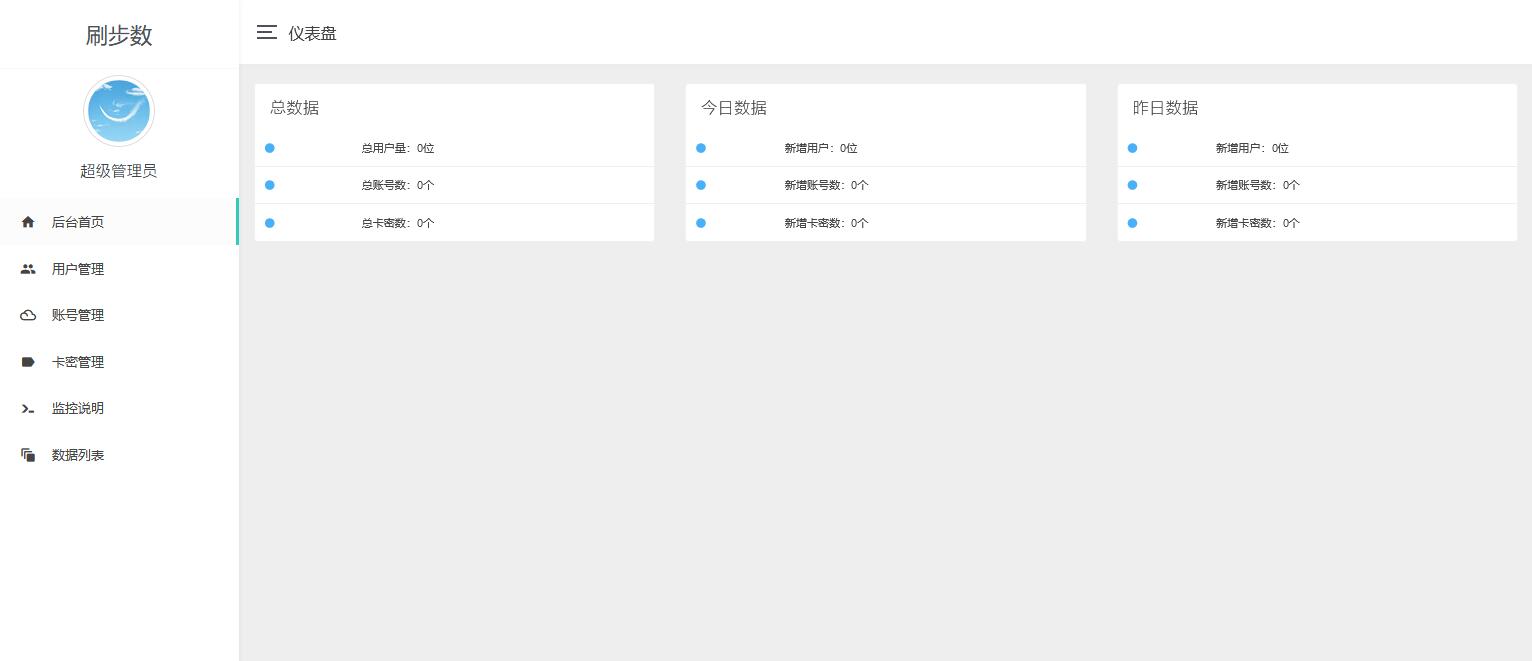
Task: Open the 账号管理 menu label
Action: [78, 315]
